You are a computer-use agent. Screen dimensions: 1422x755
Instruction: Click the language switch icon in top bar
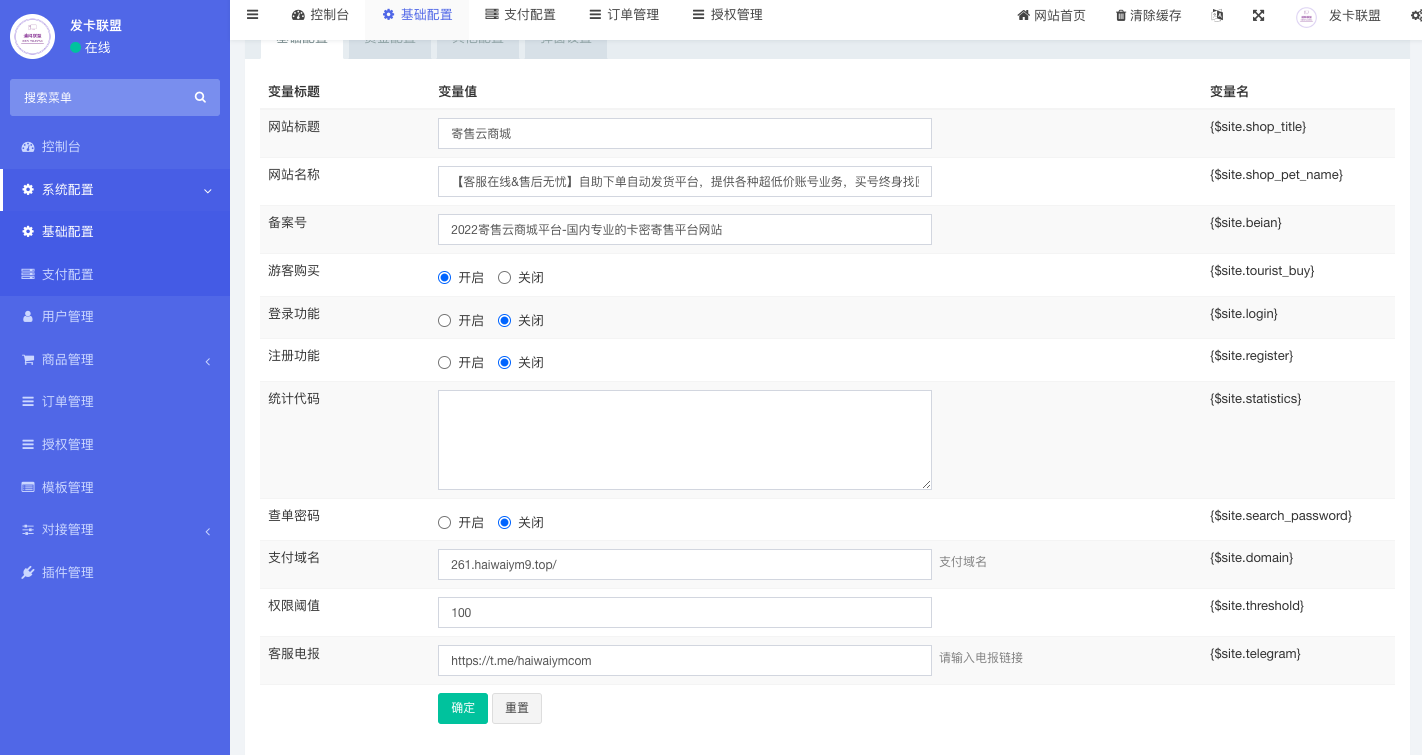[x=1217, y=15]
